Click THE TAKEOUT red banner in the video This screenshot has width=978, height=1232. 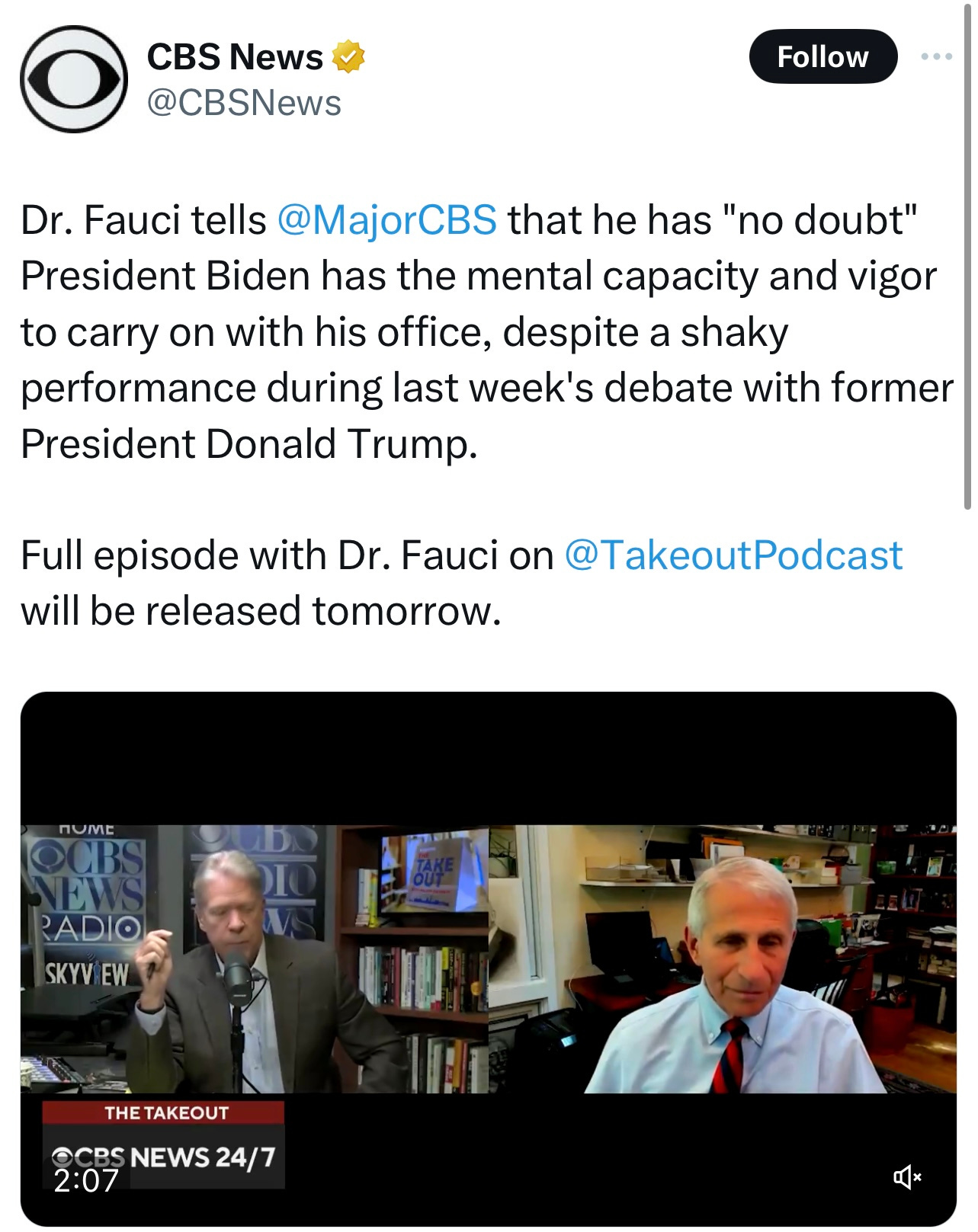pyautogui.click(x=163, y=1112)
